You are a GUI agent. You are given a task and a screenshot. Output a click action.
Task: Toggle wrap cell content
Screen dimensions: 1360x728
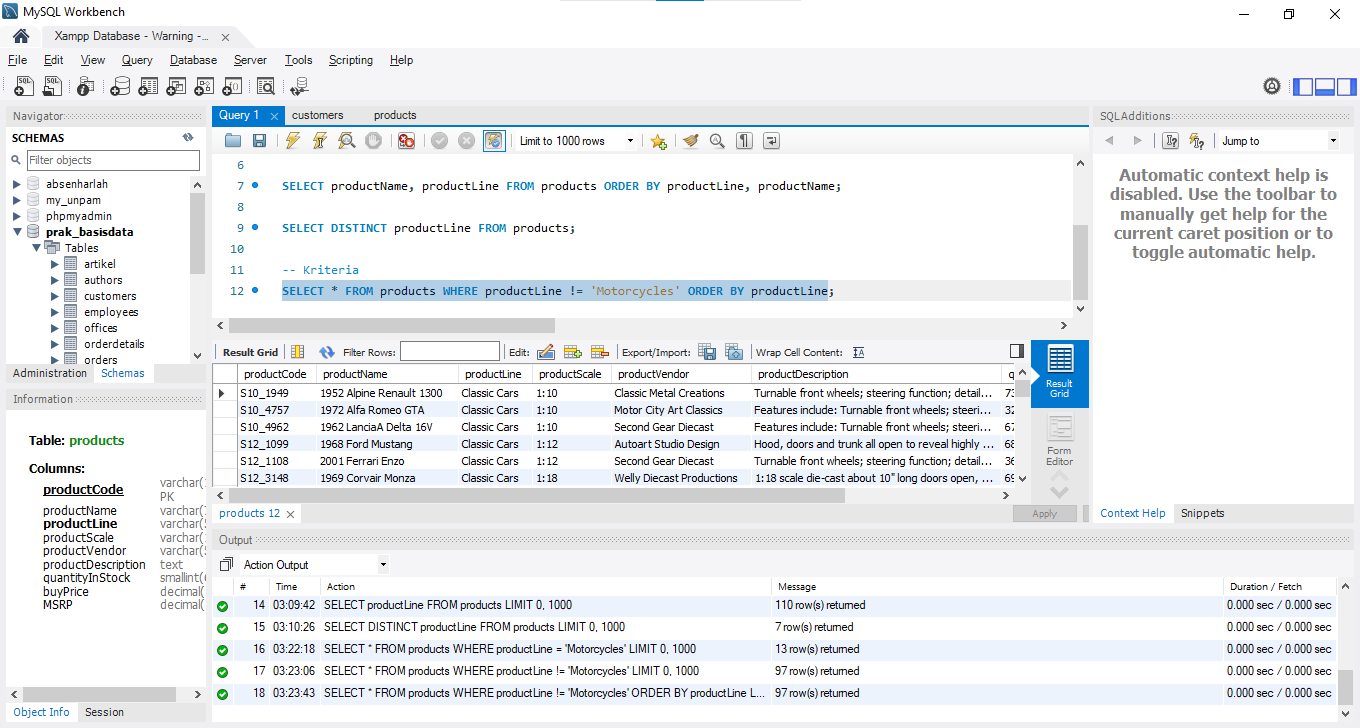[858, 352]
